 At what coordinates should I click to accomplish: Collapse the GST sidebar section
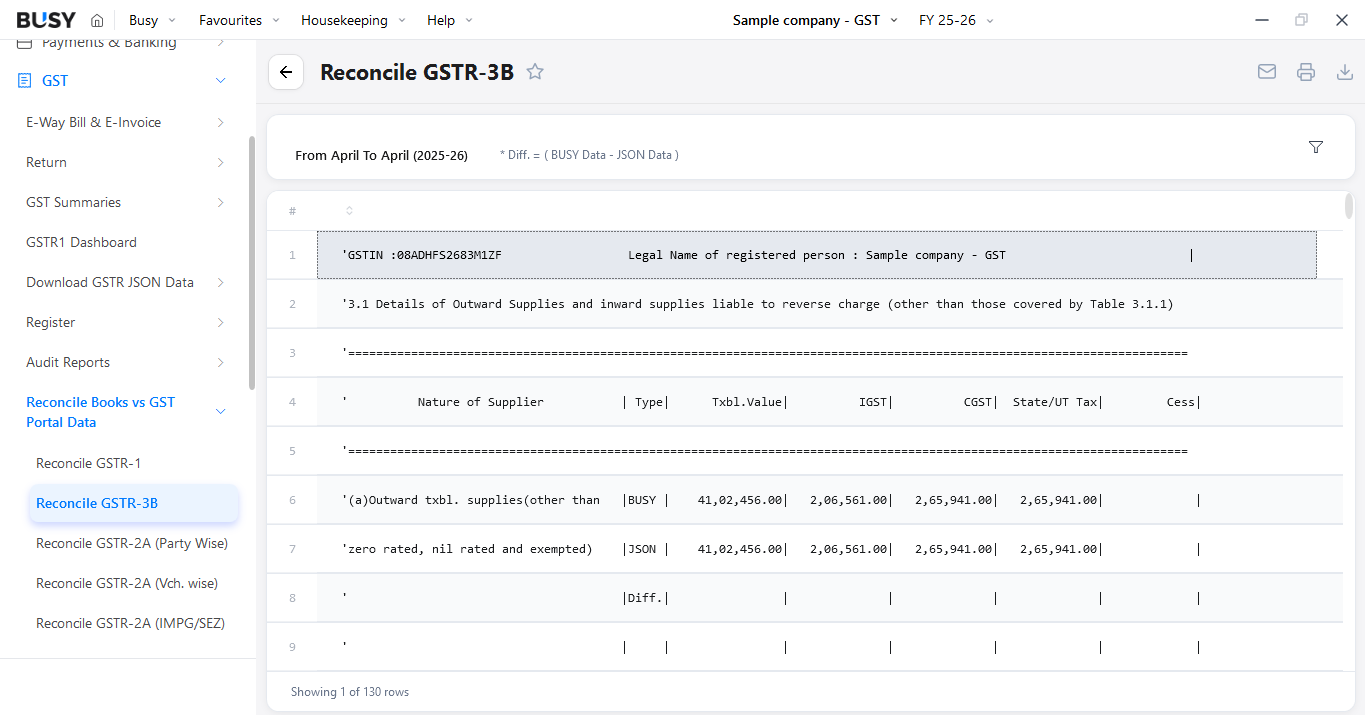pos(221,81)
